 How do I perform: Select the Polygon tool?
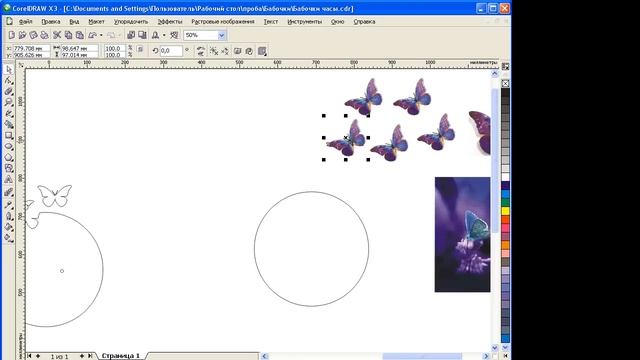point(9,158)
